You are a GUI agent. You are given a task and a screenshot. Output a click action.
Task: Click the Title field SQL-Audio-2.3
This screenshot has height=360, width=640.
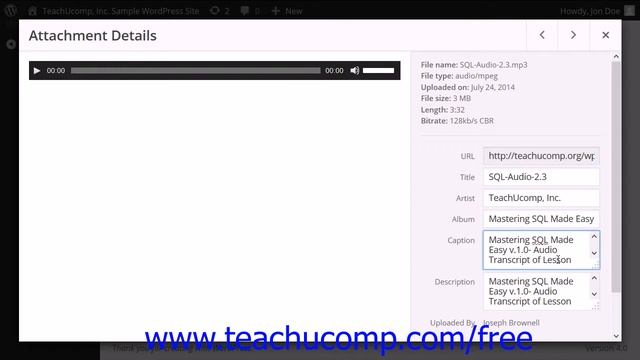coord(541,177)
